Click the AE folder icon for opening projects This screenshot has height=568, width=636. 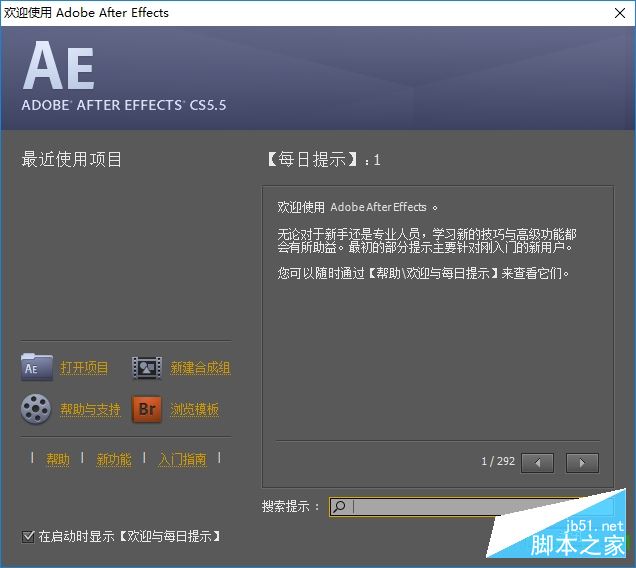37,367
